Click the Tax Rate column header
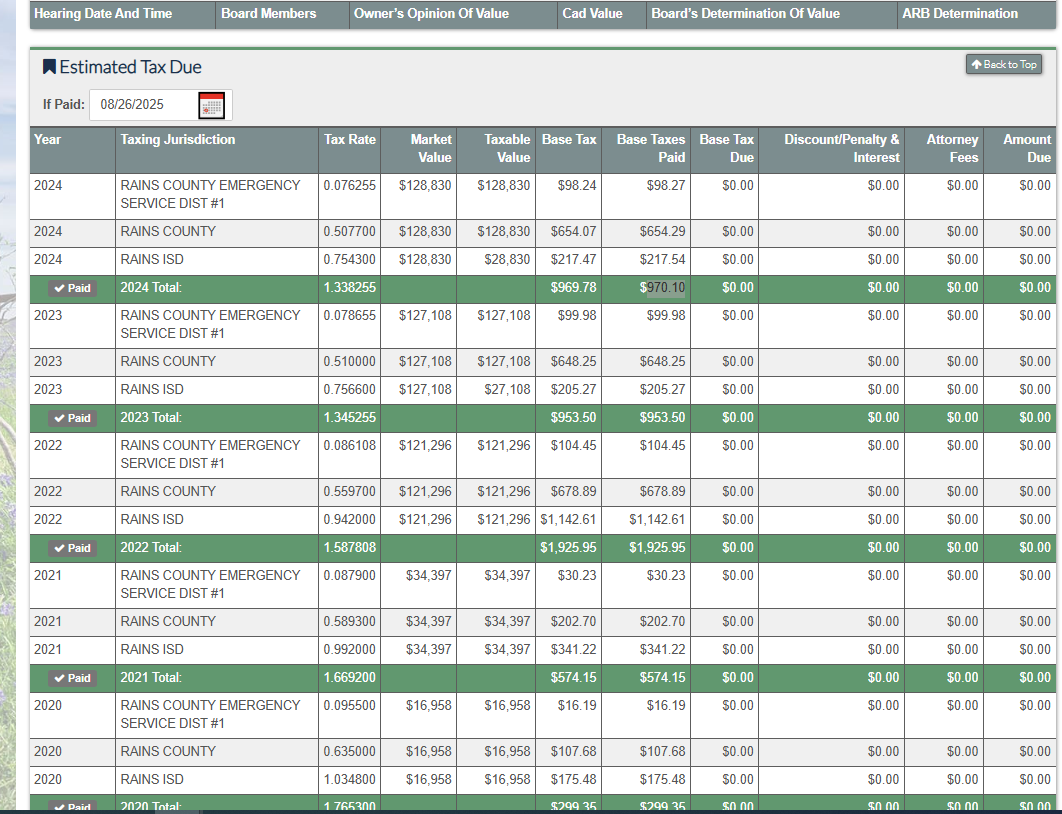Viewport: 1062px width, 814px height. click(x=349, y=140)
